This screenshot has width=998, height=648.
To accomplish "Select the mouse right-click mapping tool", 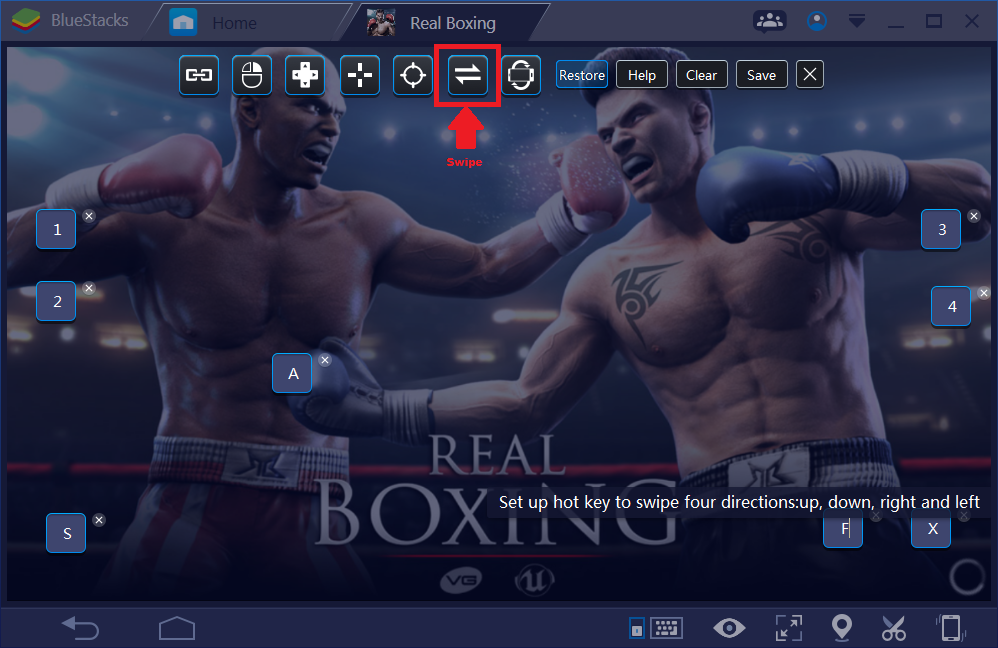I will point(252,75).
